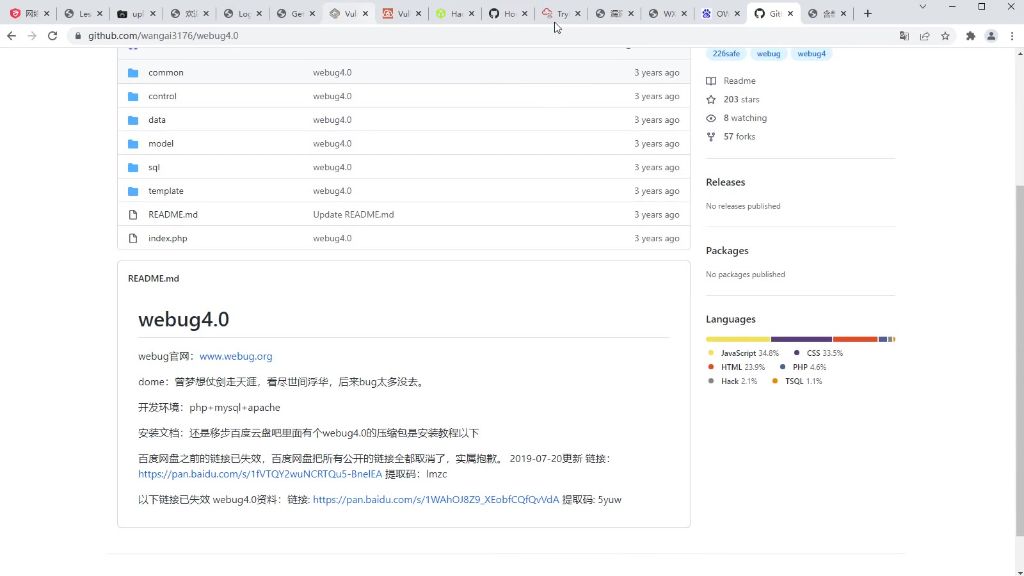Click the eye icon beside 8 watching
This screenshot has height=576, width=1024.
click(x=711, y=118)
